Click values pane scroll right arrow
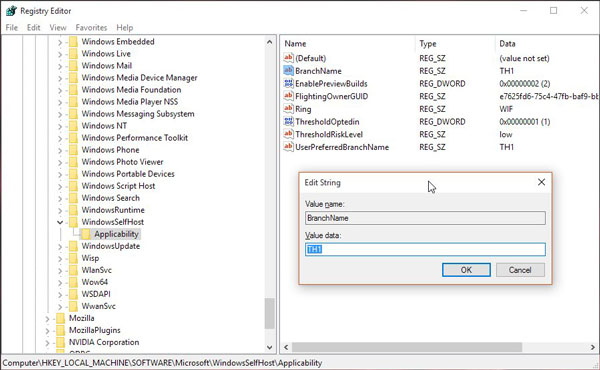The image size is (600, 370). point(593,347)
